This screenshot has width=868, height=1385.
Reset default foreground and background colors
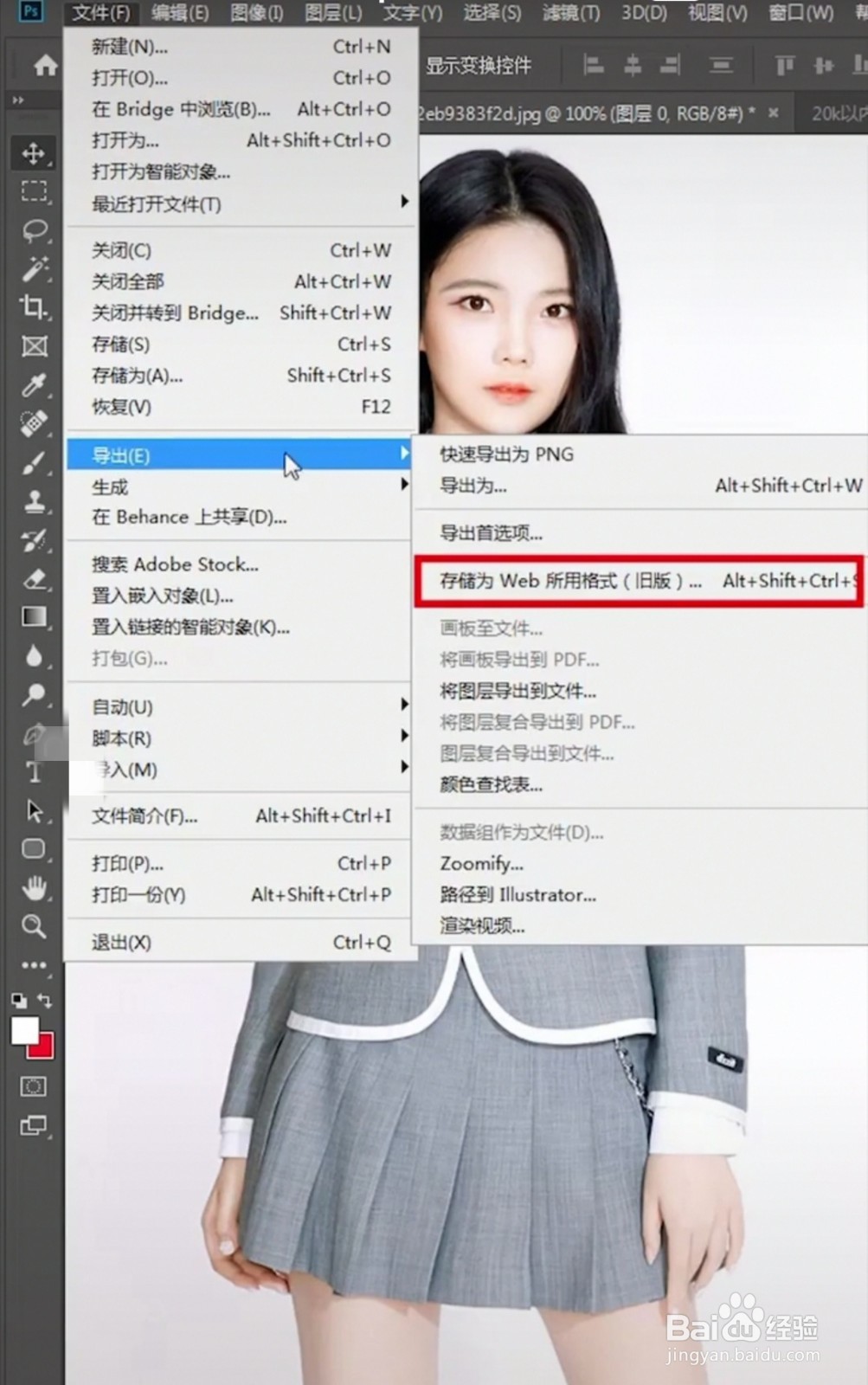[18, 1002]
